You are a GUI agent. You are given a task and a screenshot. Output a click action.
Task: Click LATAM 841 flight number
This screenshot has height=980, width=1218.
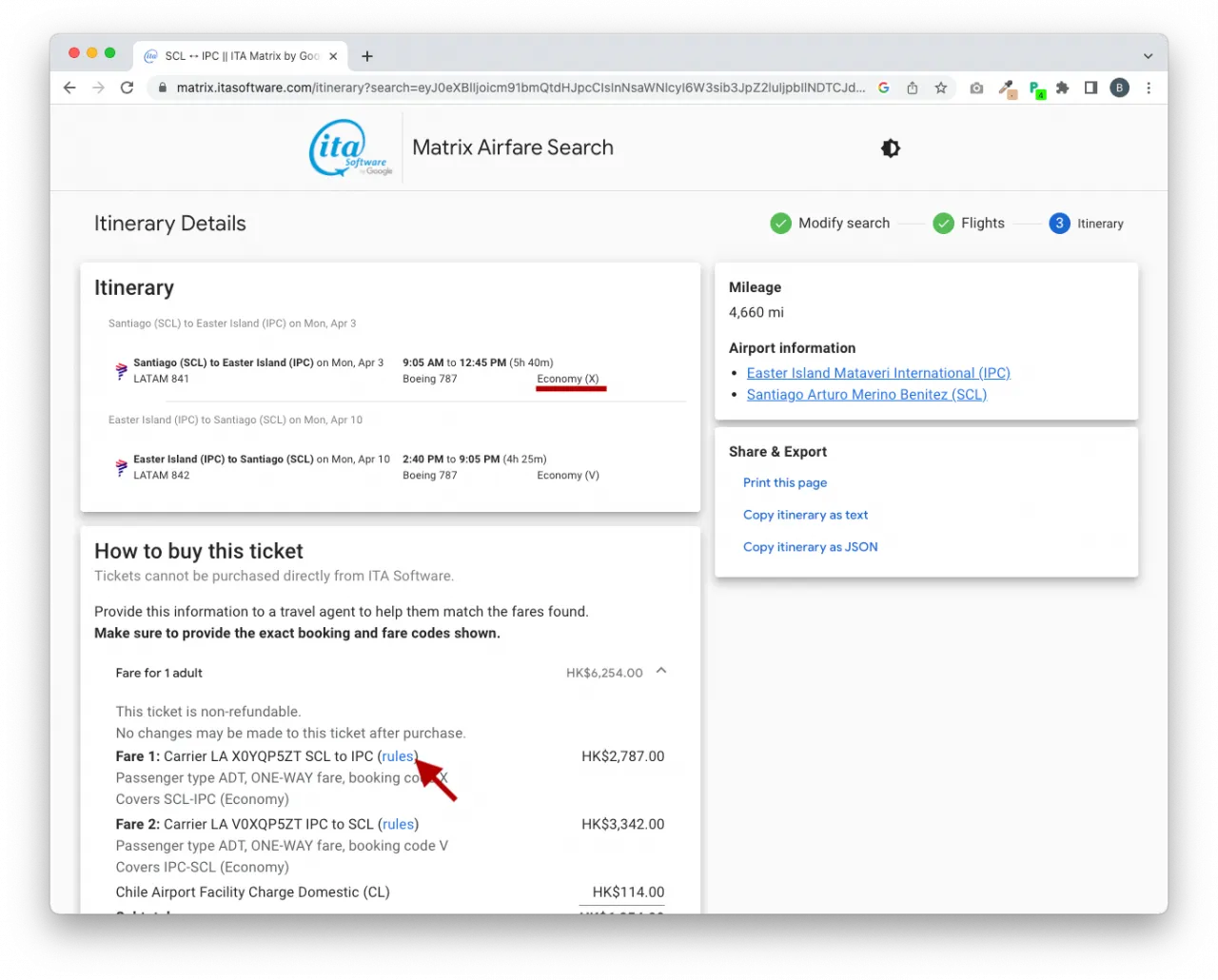click(x=161, y=379)
